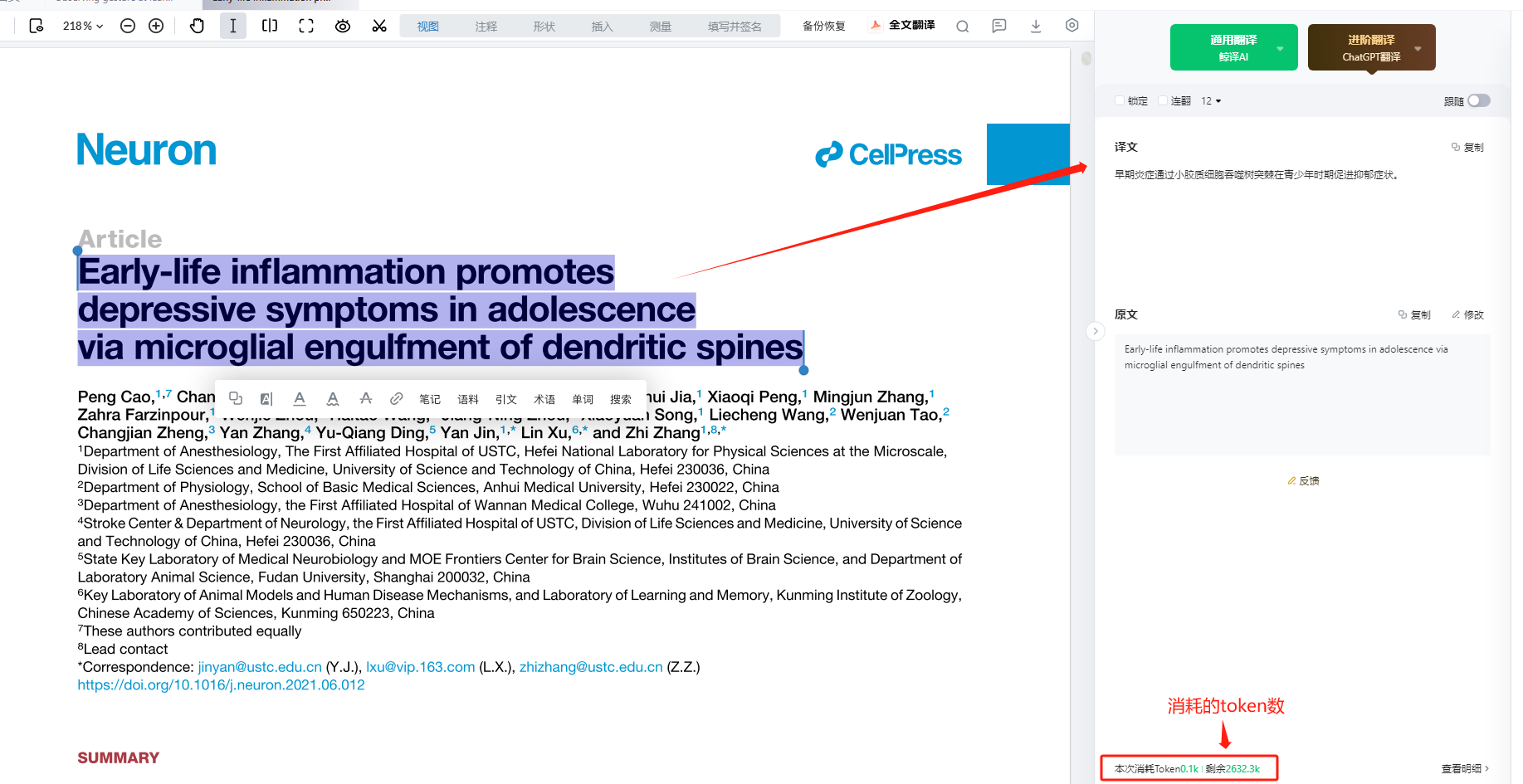1523x784 pixels.
Task: Collapse the translation panel with side arrow
Action: point(1096,331)
